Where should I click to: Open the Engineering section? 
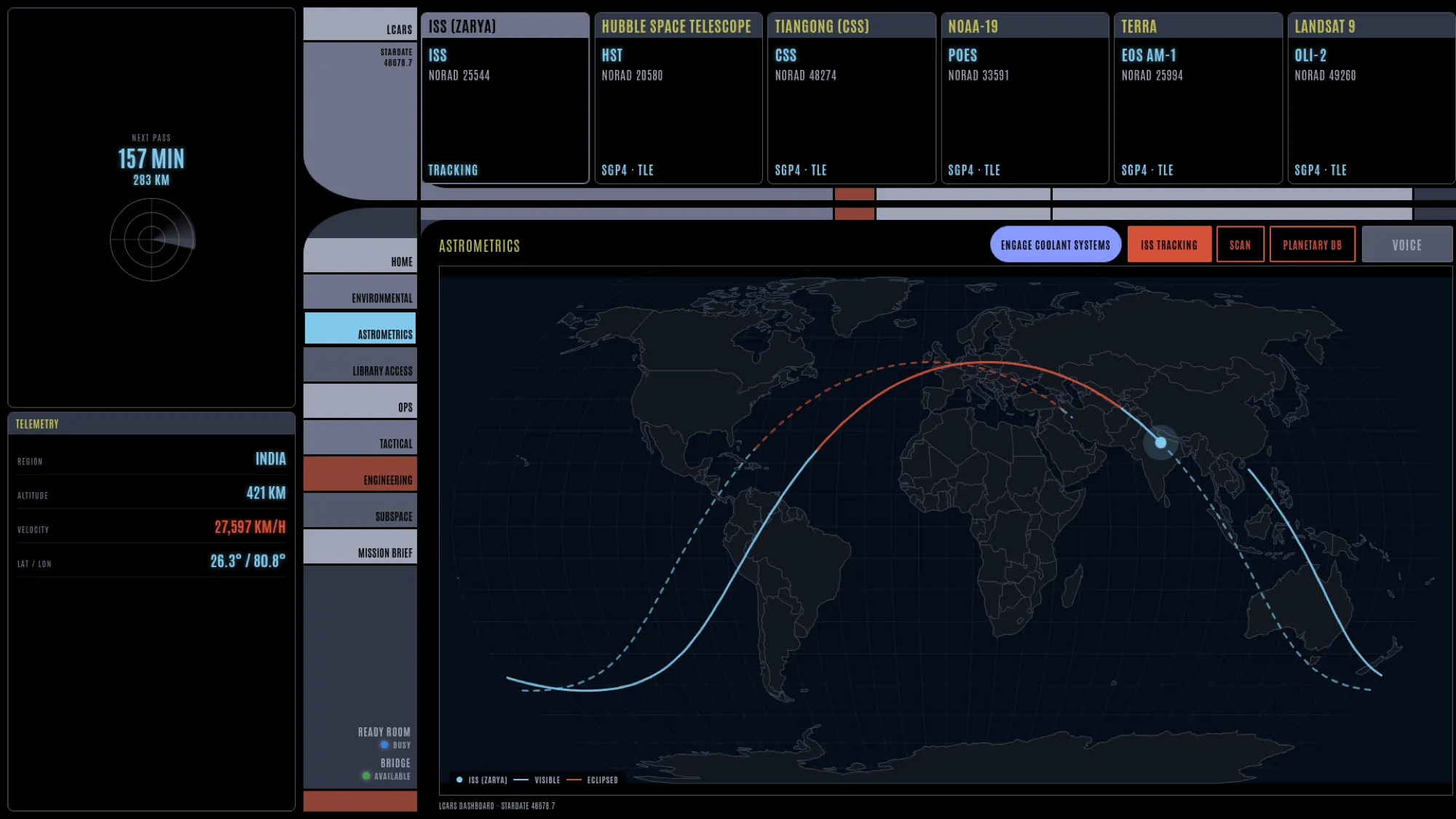tap(360, 473)
